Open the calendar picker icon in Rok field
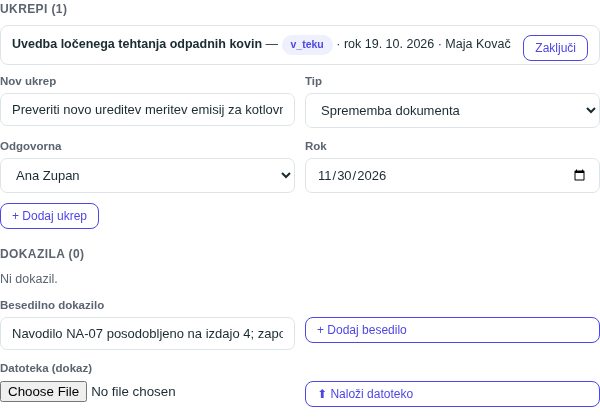The height and width of the screenshot is (417, 600). (579, 175)
